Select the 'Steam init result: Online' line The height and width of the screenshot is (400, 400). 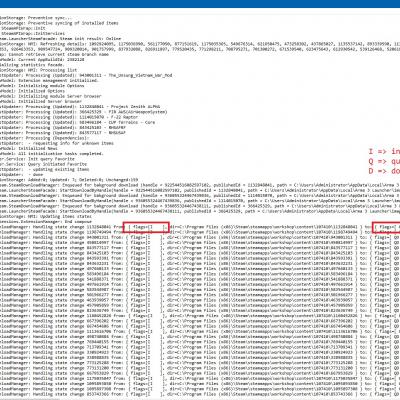tap(60, 39)
